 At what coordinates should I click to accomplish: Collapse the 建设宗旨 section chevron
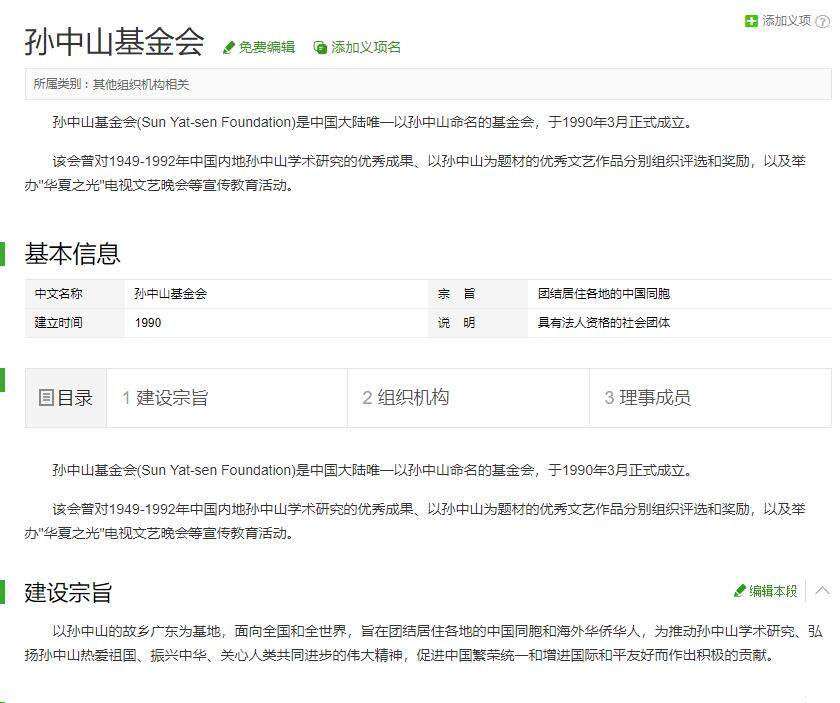click(822, 590)
